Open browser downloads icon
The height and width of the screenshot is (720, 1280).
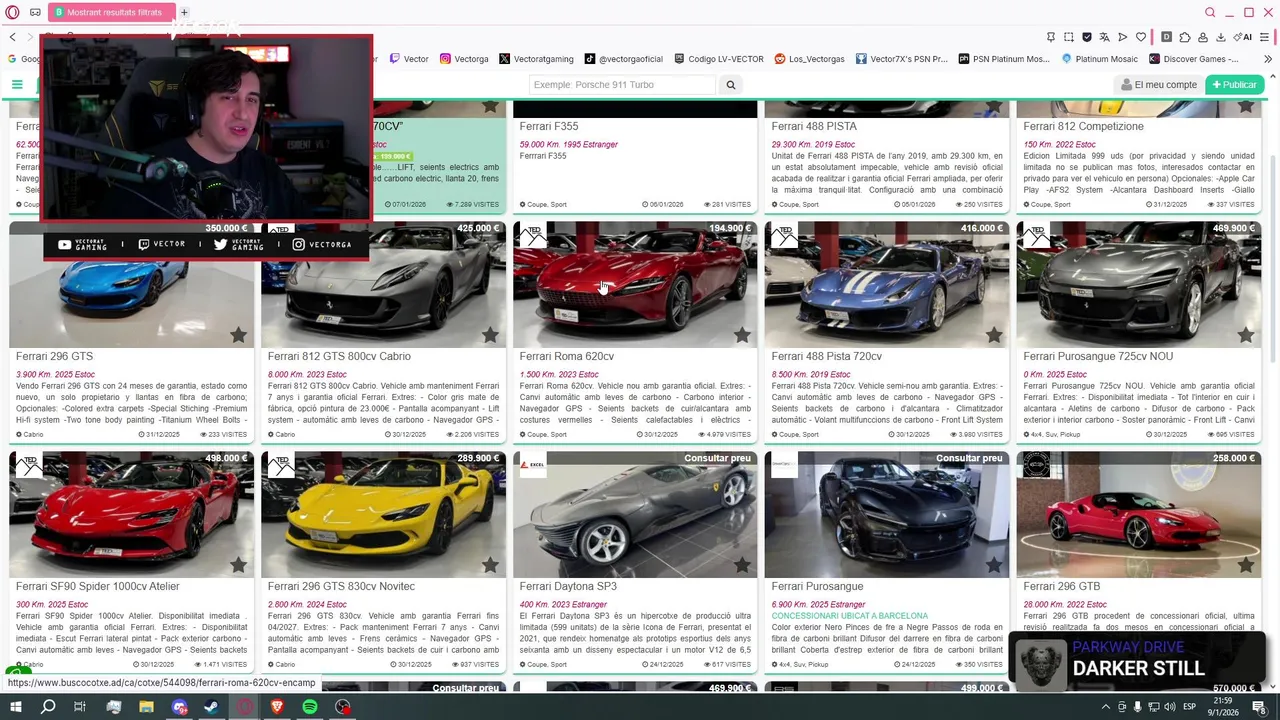pyautogui.click(x=1221, y=37)
